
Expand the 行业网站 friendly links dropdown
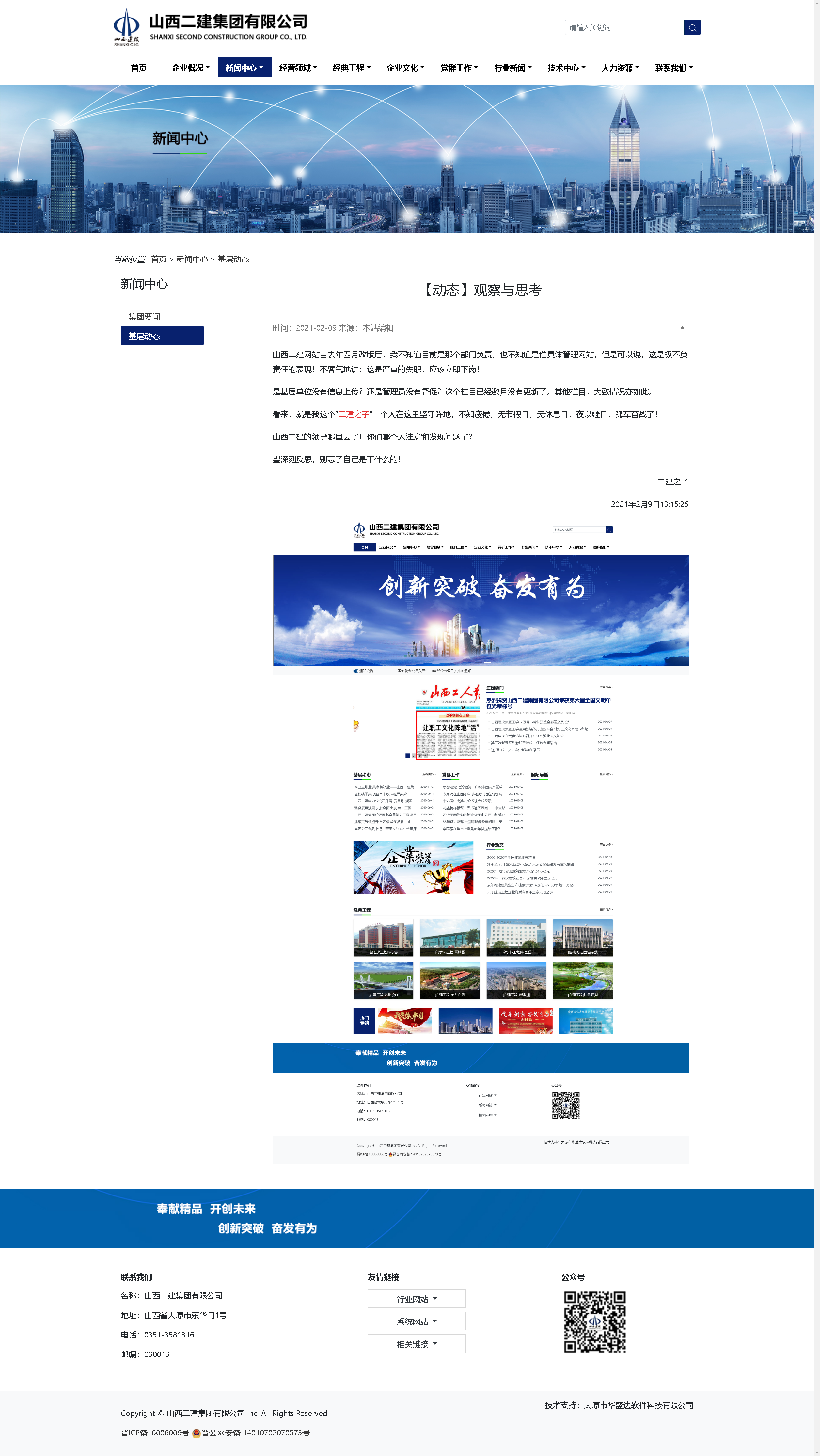click(417, 1299)
